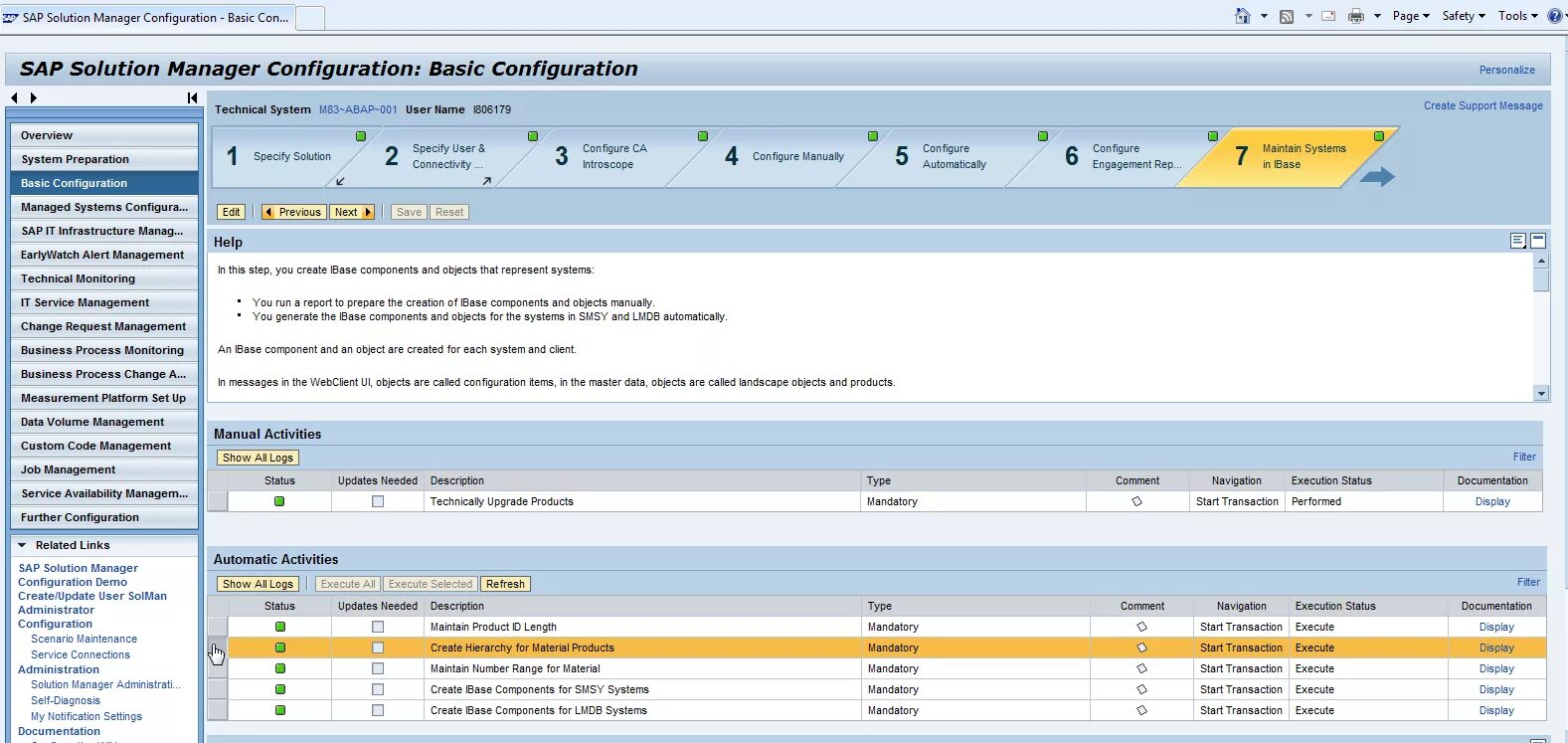Go to step 4 Configure Manually
1568x743 pixels.
[785, 156]
